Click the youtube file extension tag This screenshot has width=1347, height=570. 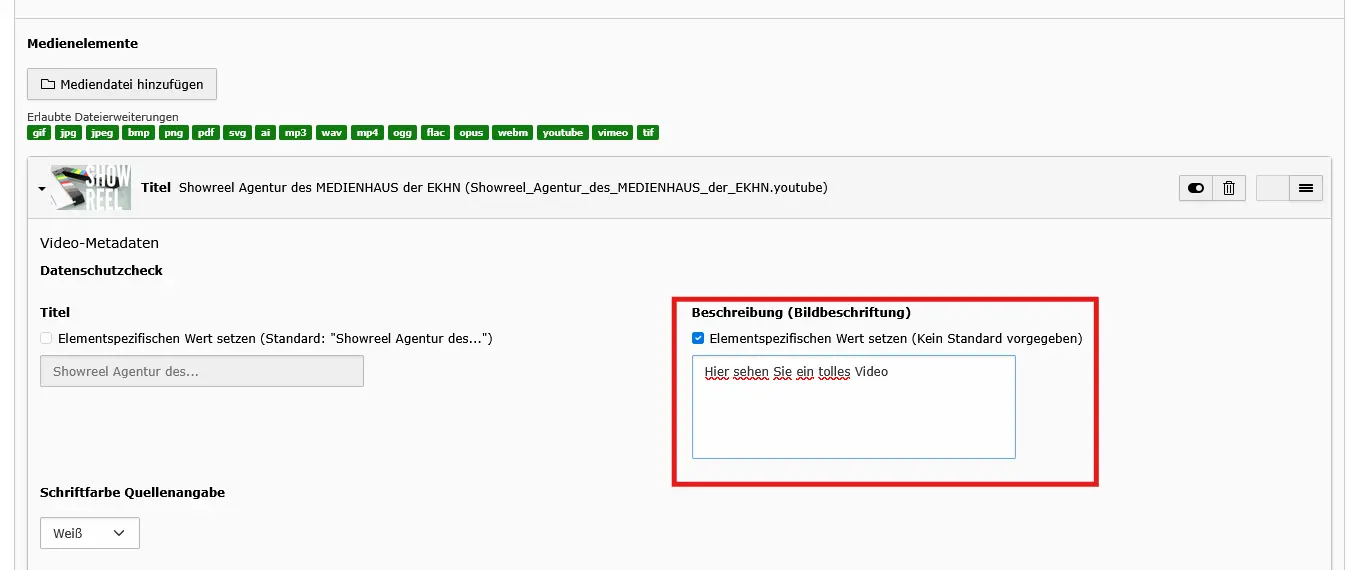(563, 133)
